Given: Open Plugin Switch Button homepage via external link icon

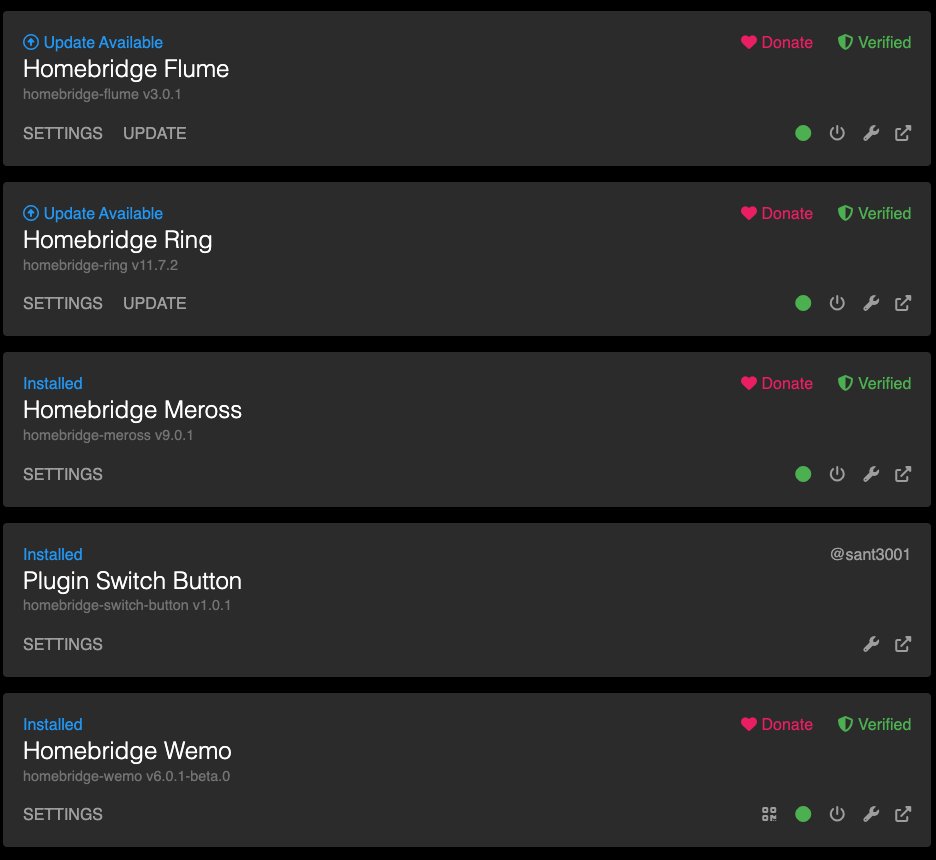Looking at the screenshot, I should [x=903, y=644].
